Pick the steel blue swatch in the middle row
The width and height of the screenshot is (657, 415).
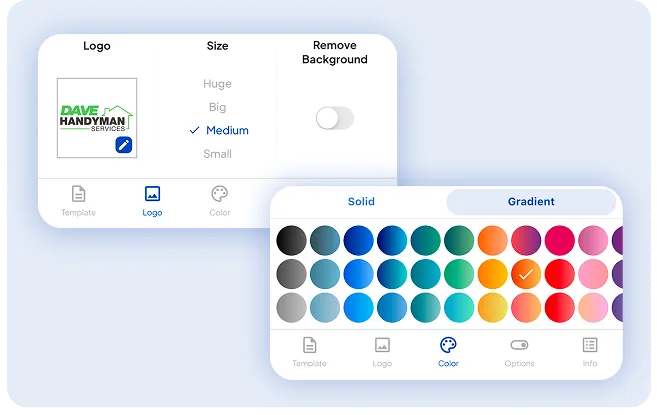pos(325,274)
